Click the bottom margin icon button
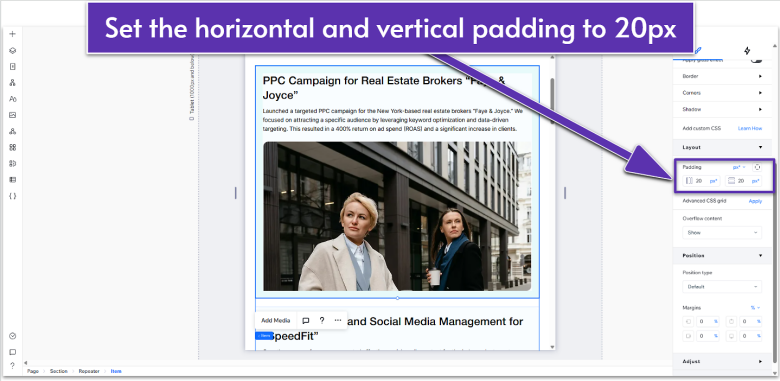 tap(731, 336)
